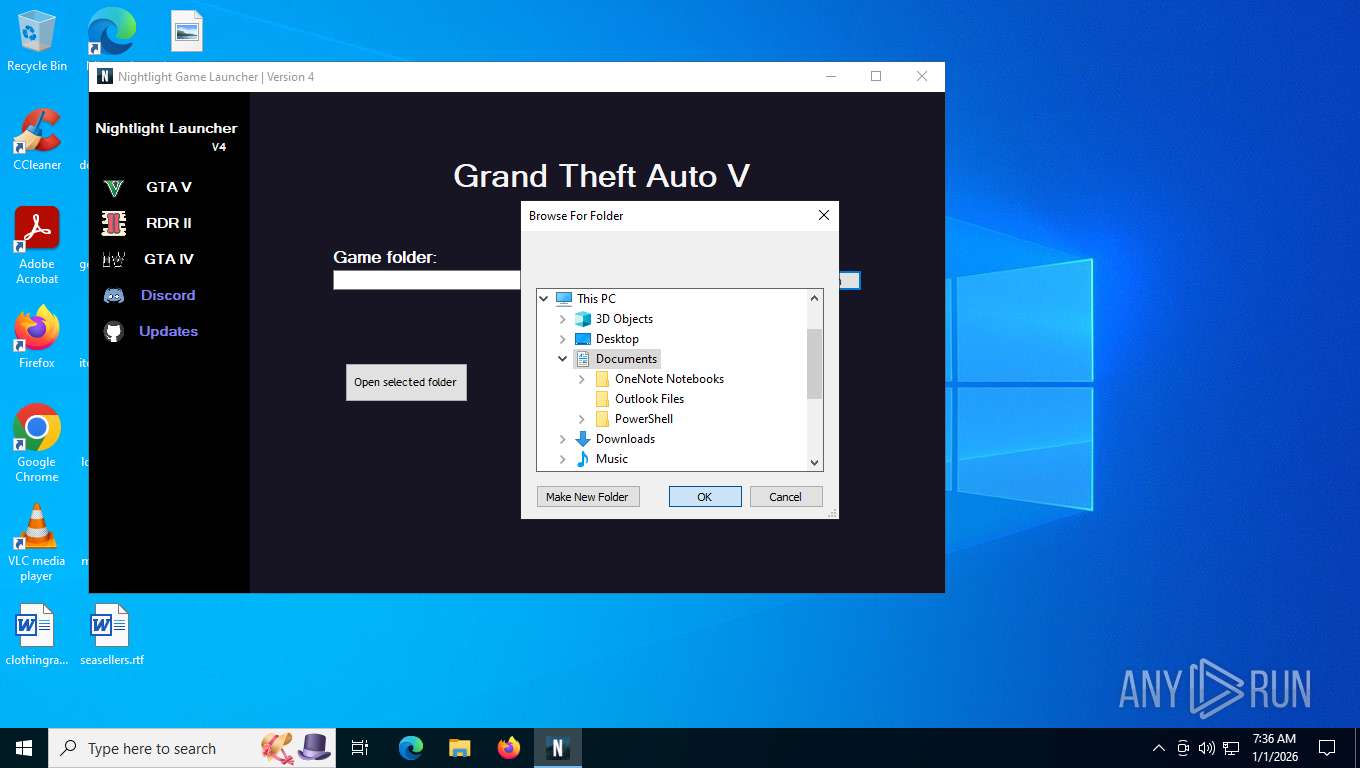Collapse the This PC tree node

[x=544, y=299]
